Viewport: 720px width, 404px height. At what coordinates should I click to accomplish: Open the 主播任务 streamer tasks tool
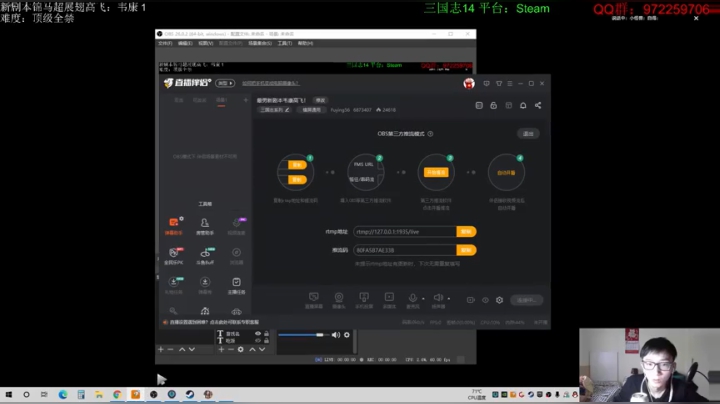(236, 285)
